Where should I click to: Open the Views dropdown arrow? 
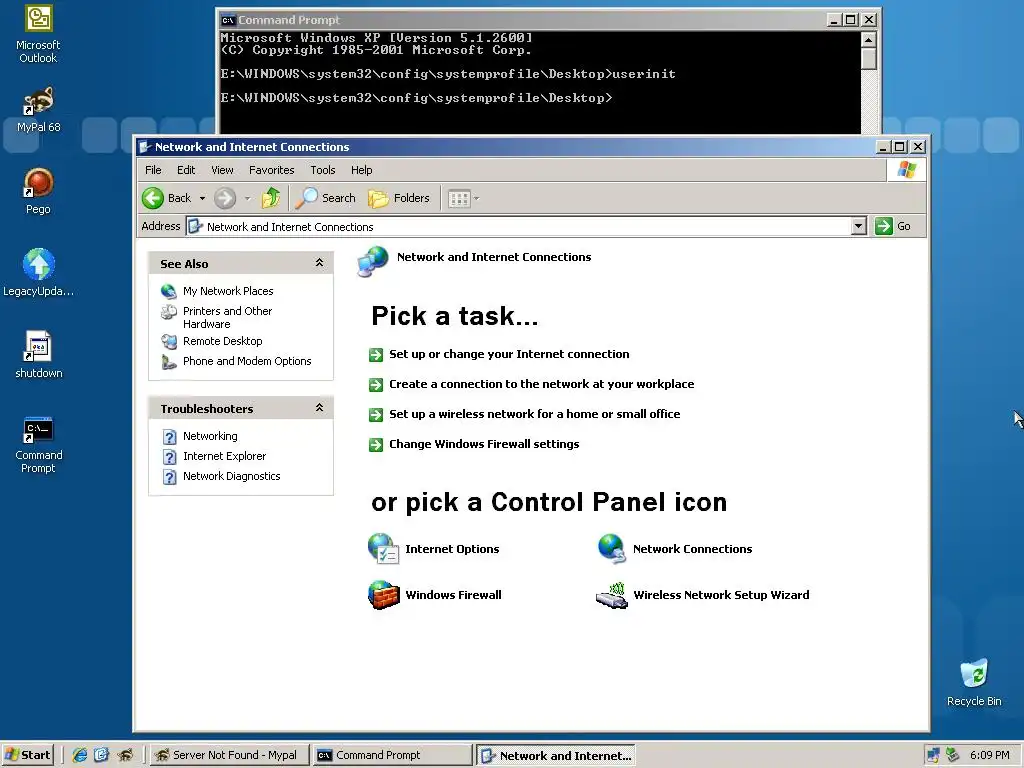tap(477, 198)
